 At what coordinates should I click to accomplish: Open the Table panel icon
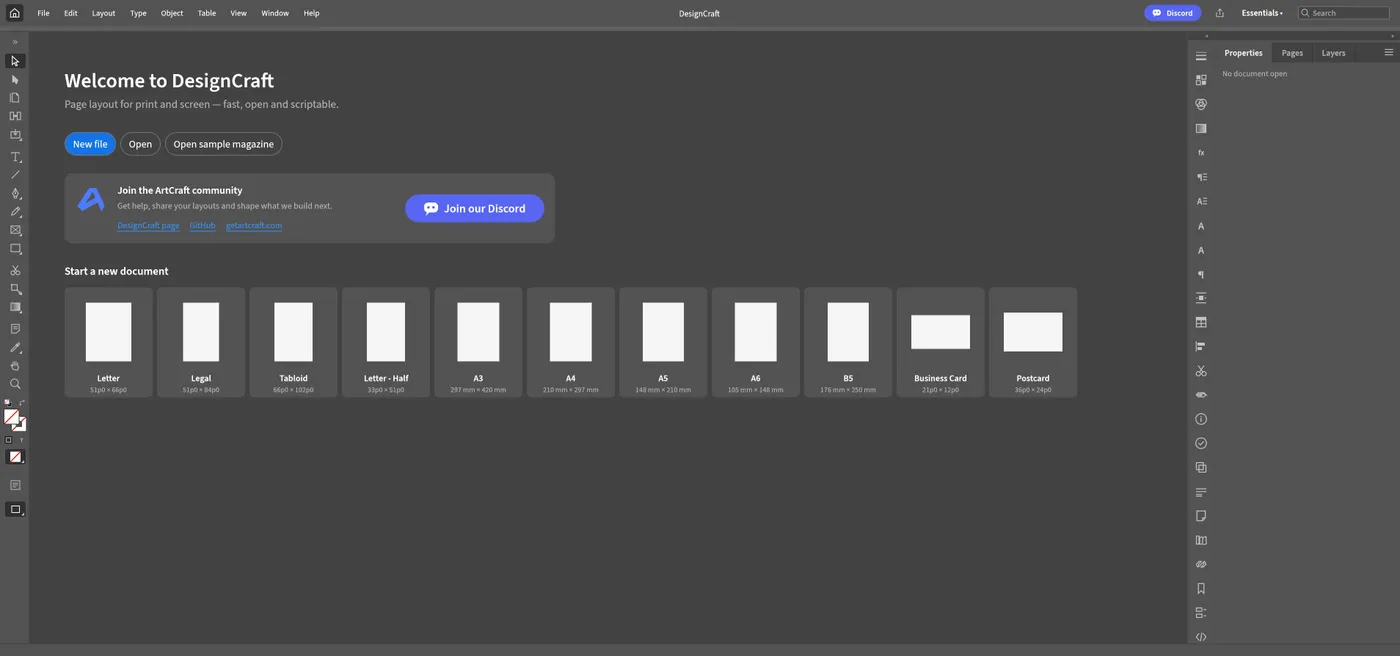(x=1201, y=322)
